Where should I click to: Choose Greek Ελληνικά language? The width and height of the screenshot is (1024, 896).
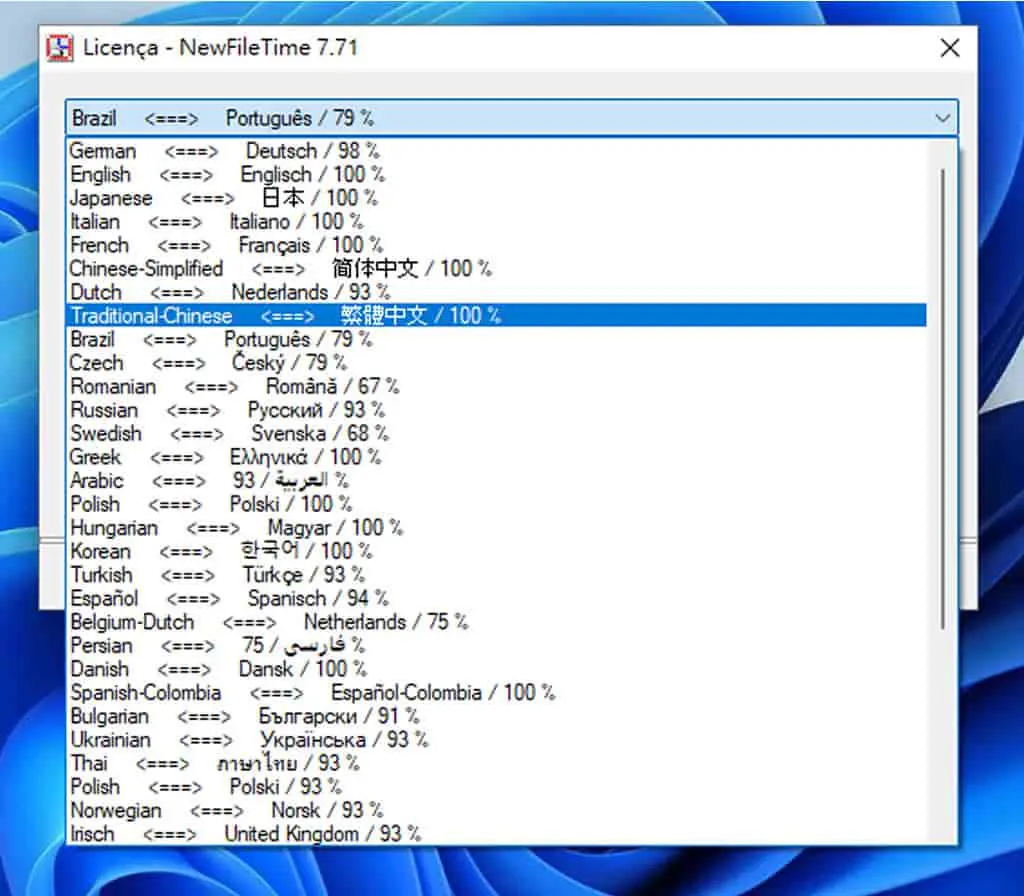coord(497,457)
